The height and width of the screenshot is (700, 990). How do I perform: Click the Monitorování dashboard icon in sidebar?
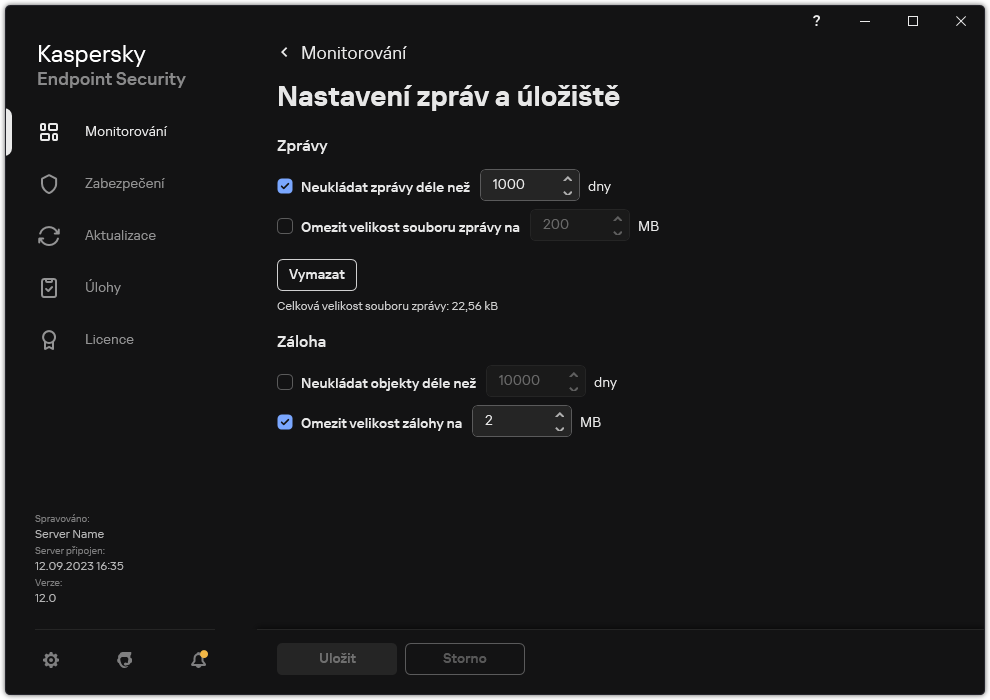(49, 132)
